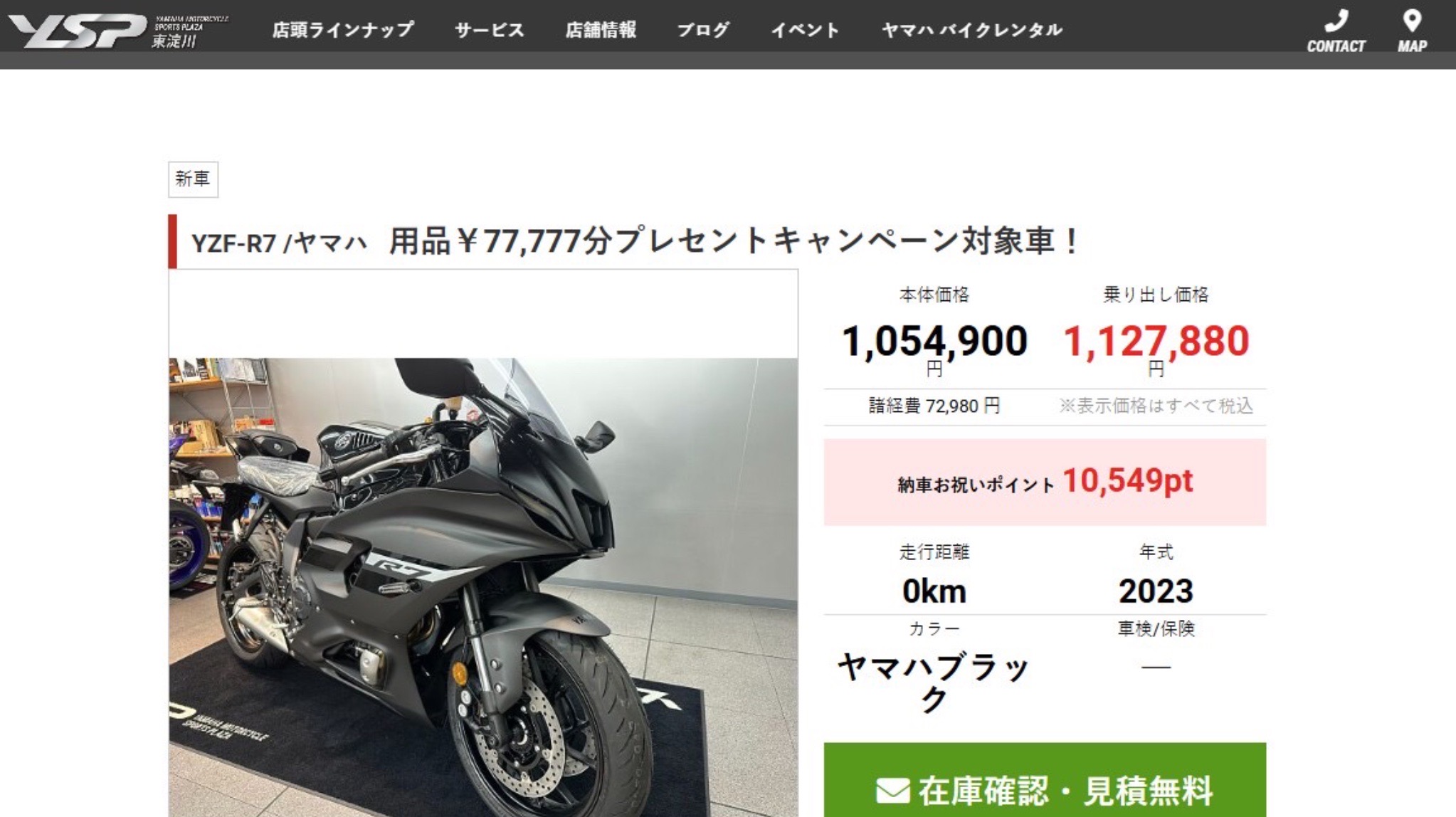Open the YZF-R7 motorcycle photo
The width and height of the screenshot is (1456, 817).
483,587
